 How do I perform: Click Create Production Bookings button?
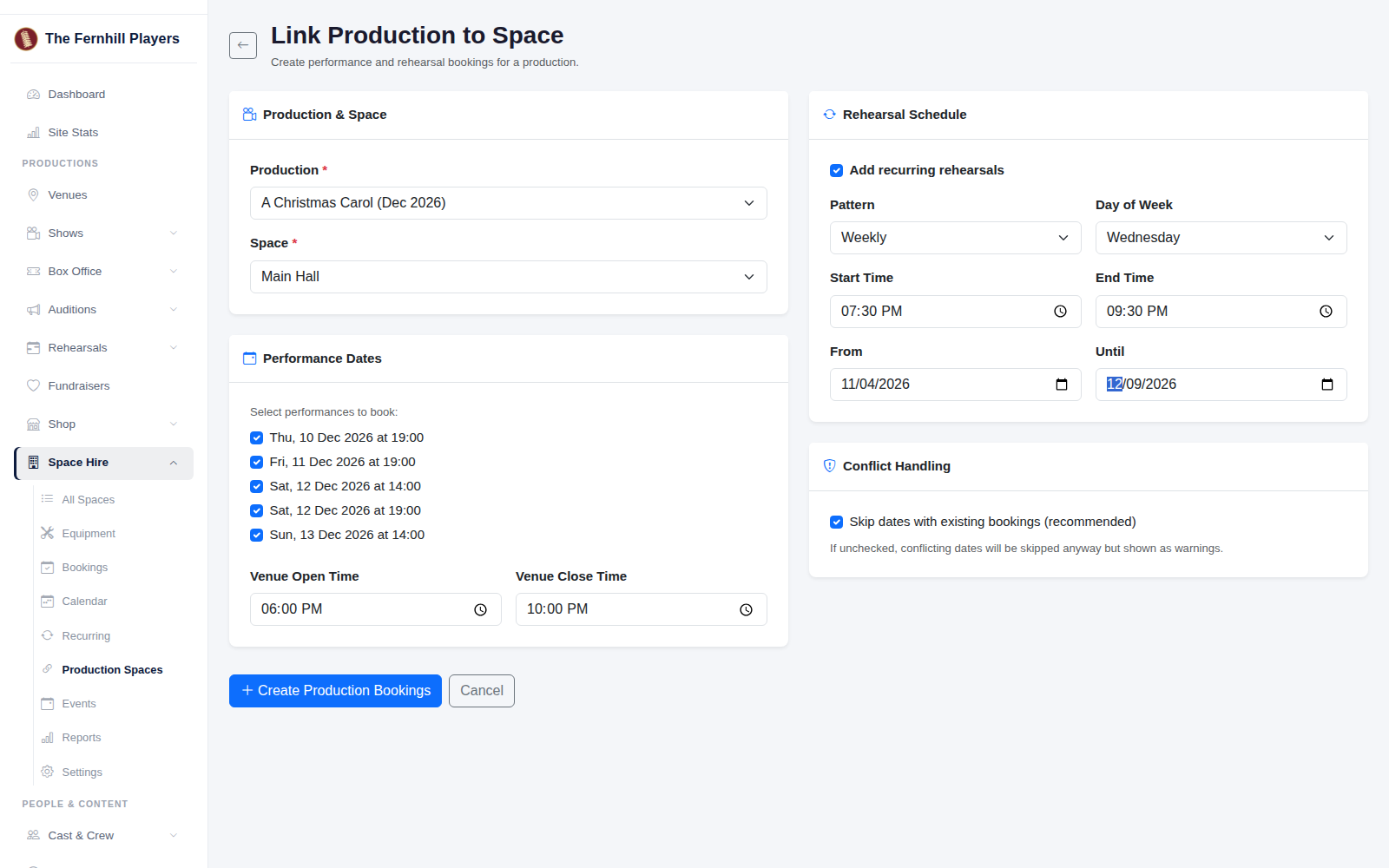pos(335,691)
